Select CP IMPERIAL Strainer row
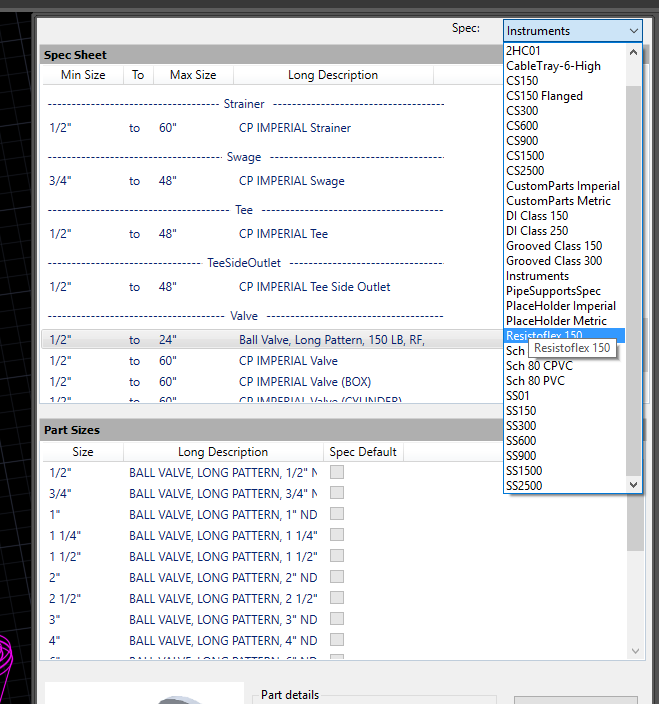Image resolution: width=659 pixels, height=704 pixels. [x=272, y=128]
